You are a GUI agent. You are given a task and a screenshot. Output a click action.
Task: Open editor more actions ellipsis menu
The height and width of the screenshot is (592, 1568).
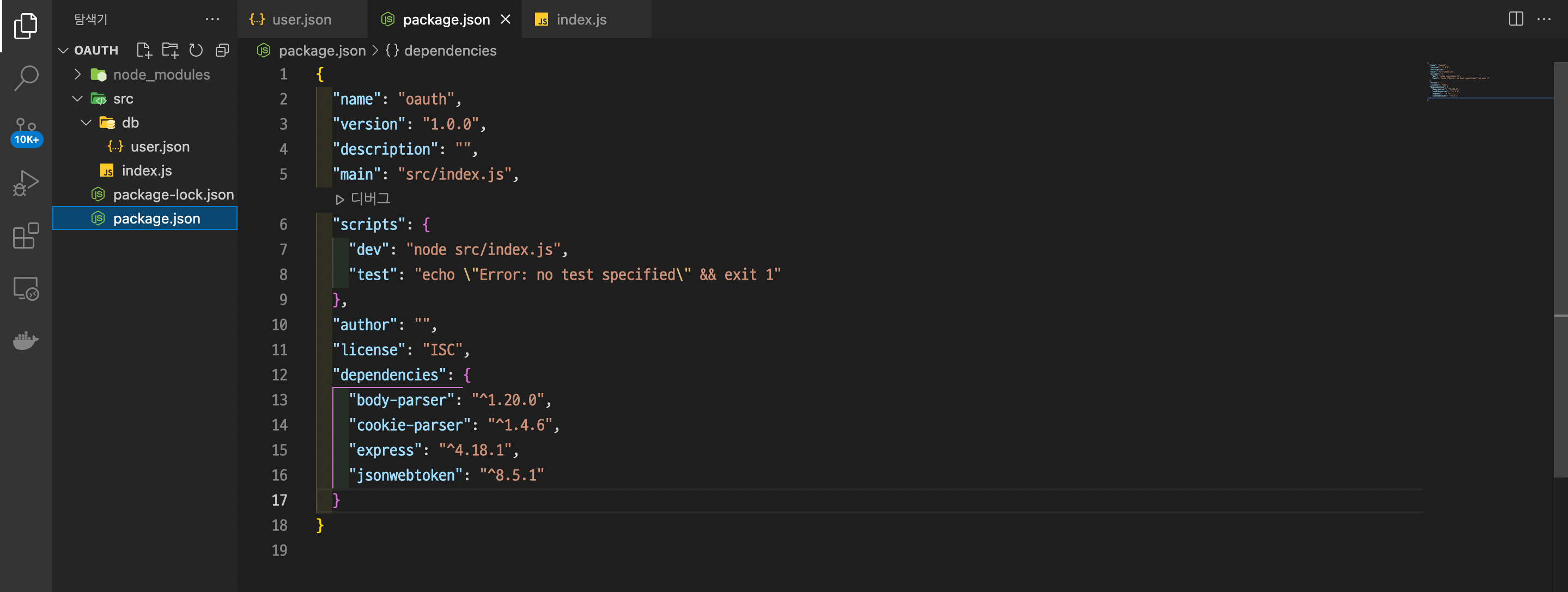point(1544,19)
